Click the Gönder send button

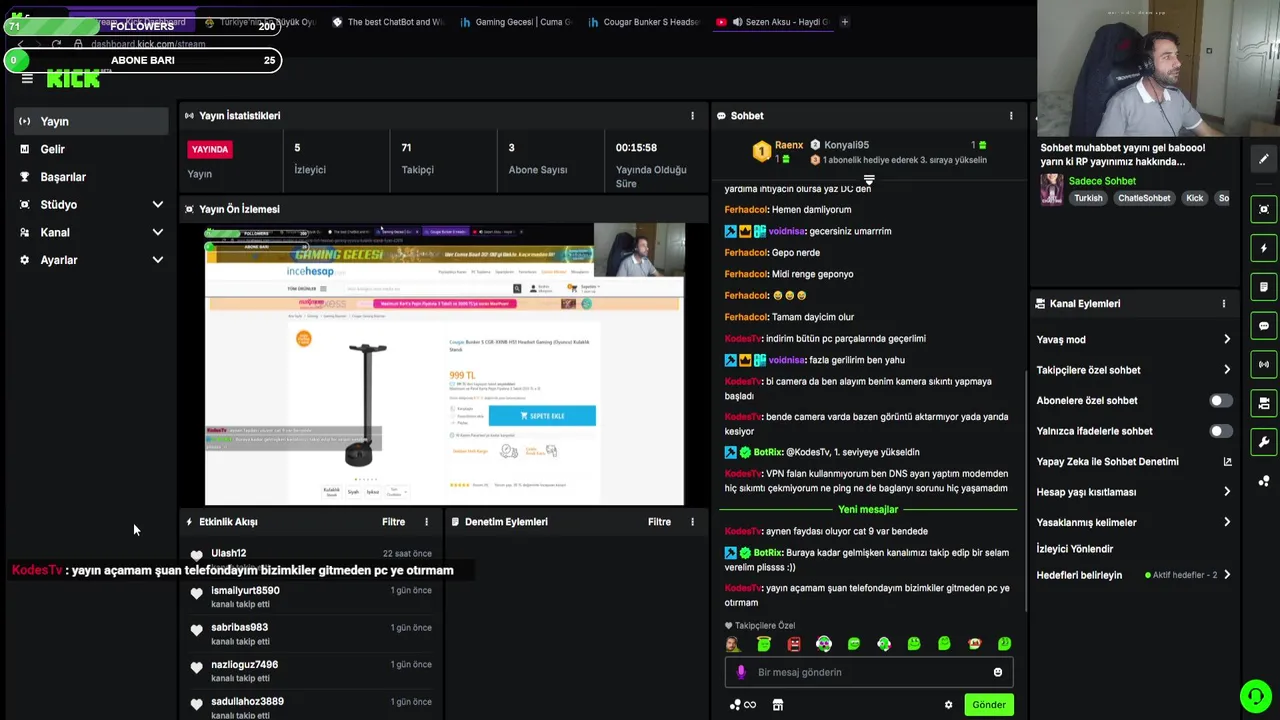(989, 705)
